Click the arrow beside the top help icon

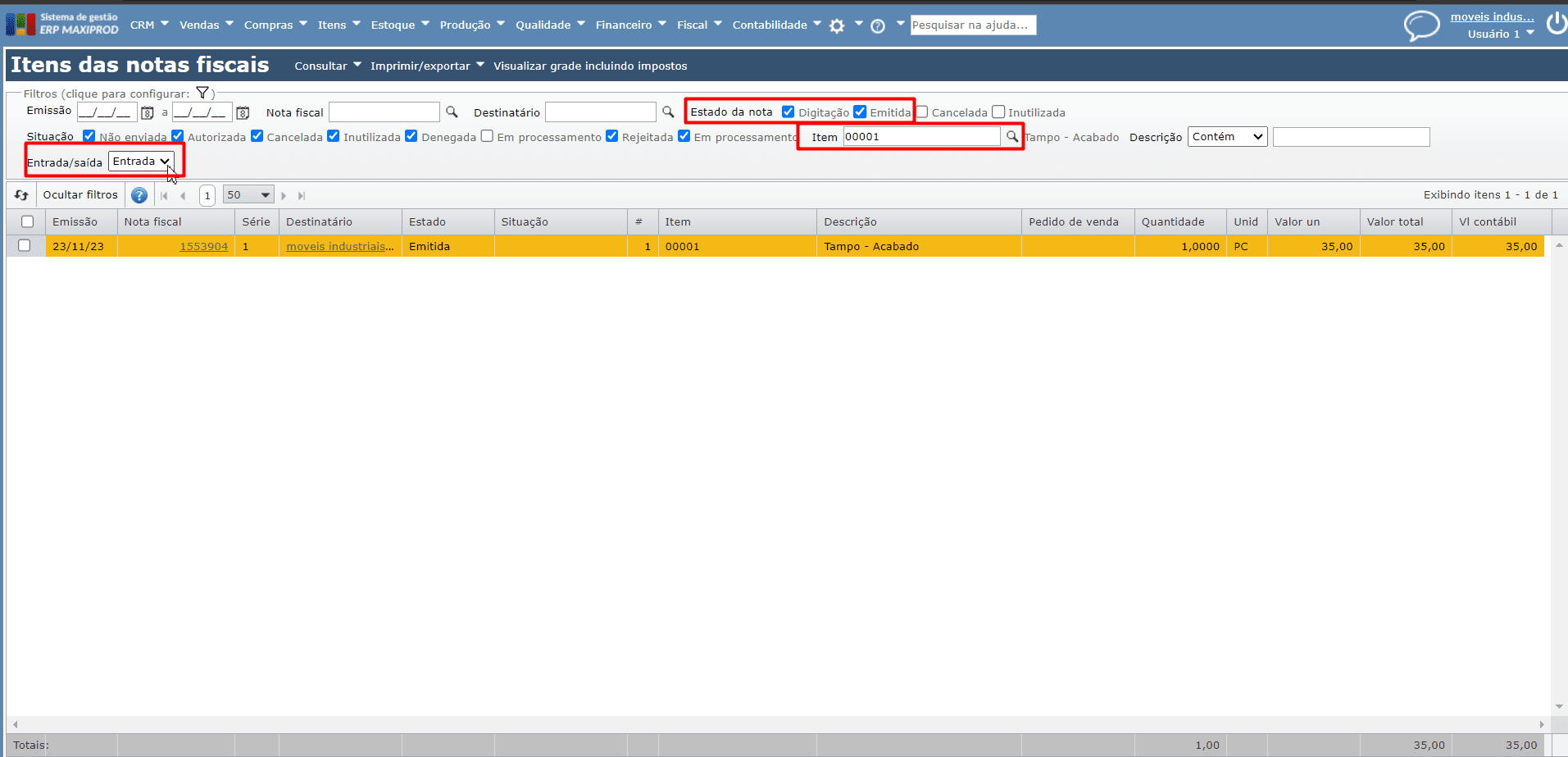coord(900,24)
